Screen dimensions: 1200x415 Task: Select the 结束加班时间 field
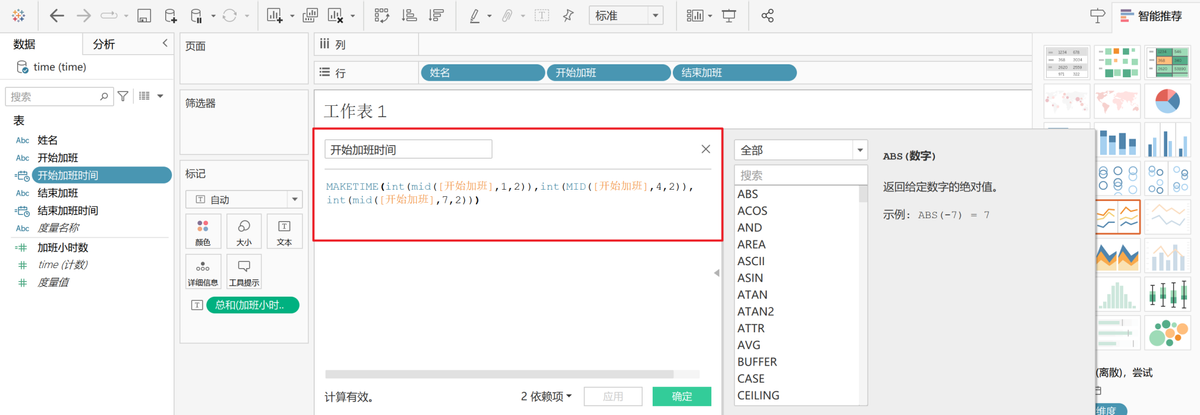click(x=67, y=211)
